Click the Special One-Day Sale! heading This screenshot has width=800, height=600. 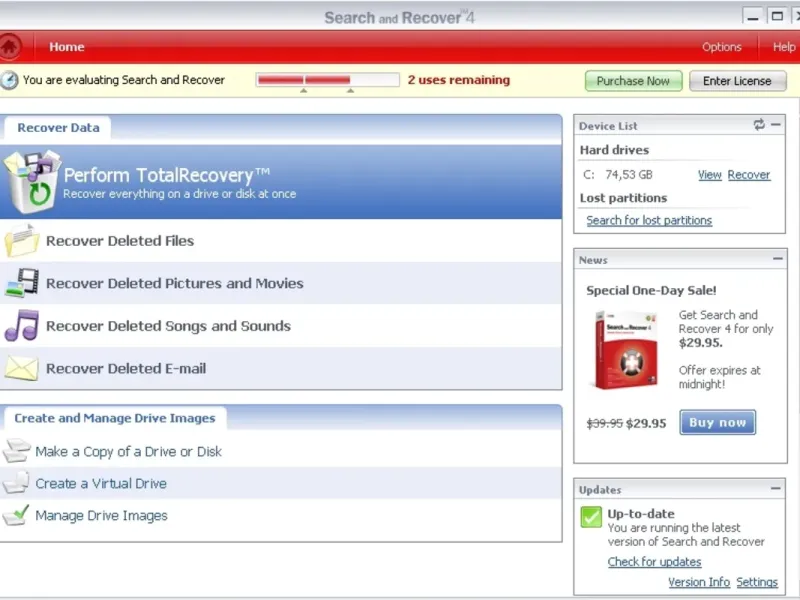(x=651, y=290)
